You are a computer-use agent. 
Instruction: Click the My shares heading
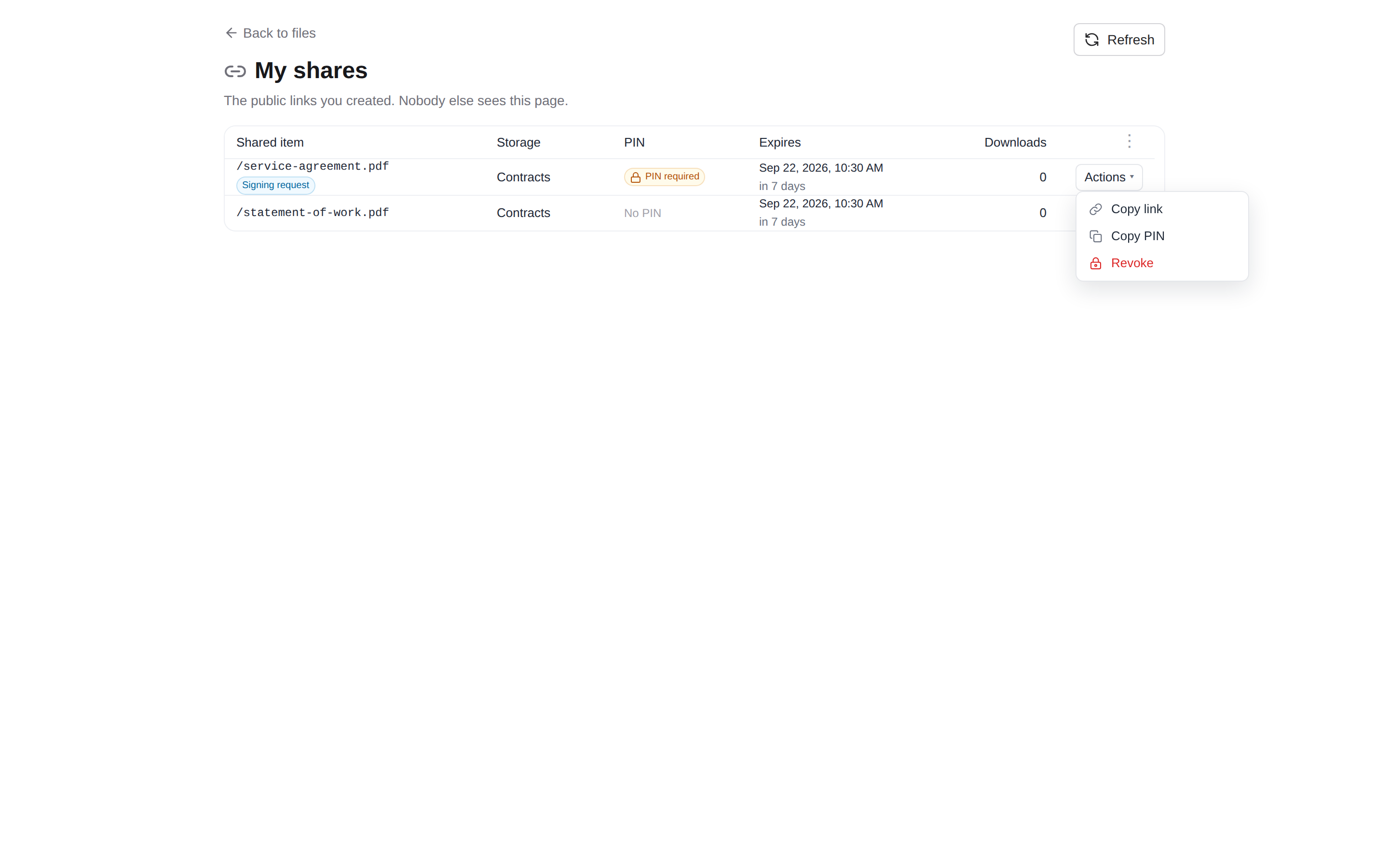point(311,70)
